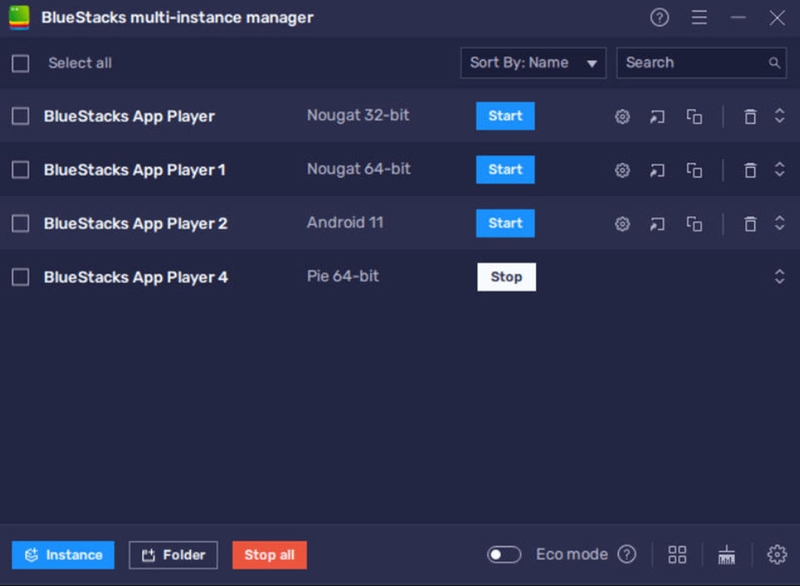Select BlueStacks App Player 2 checkbox

pyautogui.click(x=20, y=223)
